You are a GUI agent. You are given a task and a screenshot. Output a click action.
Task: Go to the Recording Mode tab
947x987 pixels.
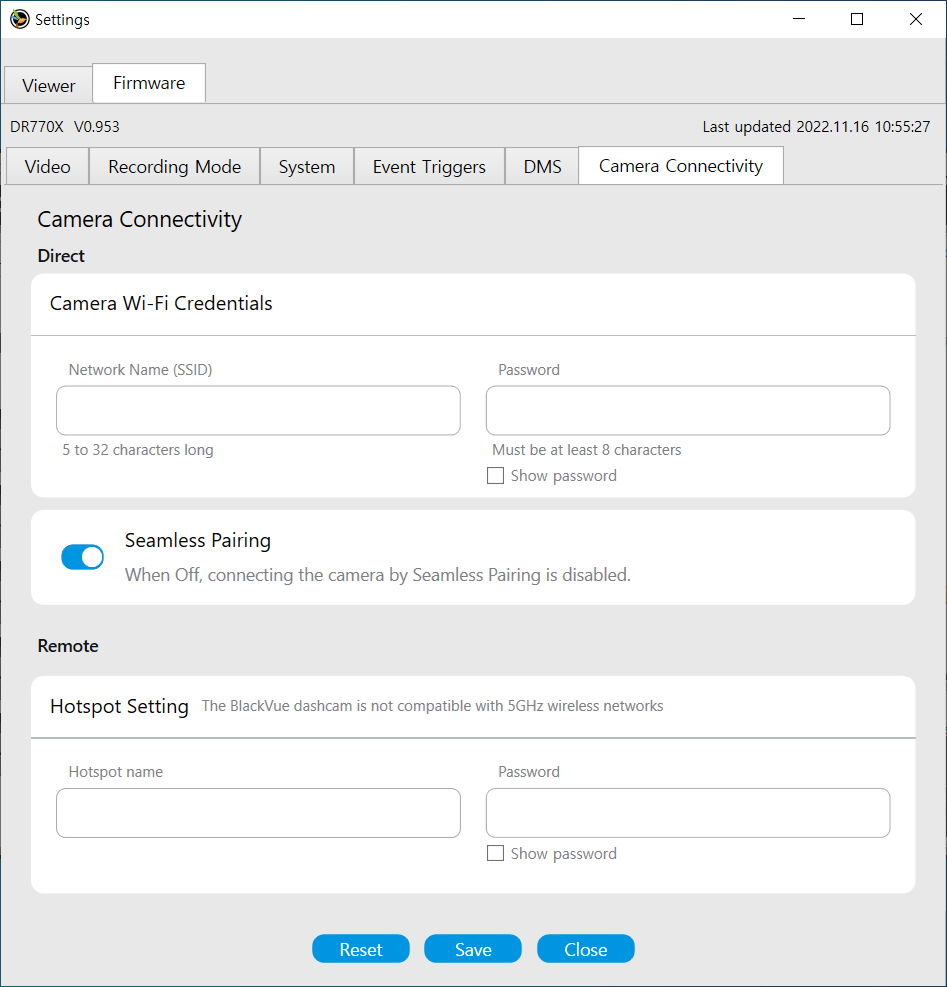click(175, 167)
